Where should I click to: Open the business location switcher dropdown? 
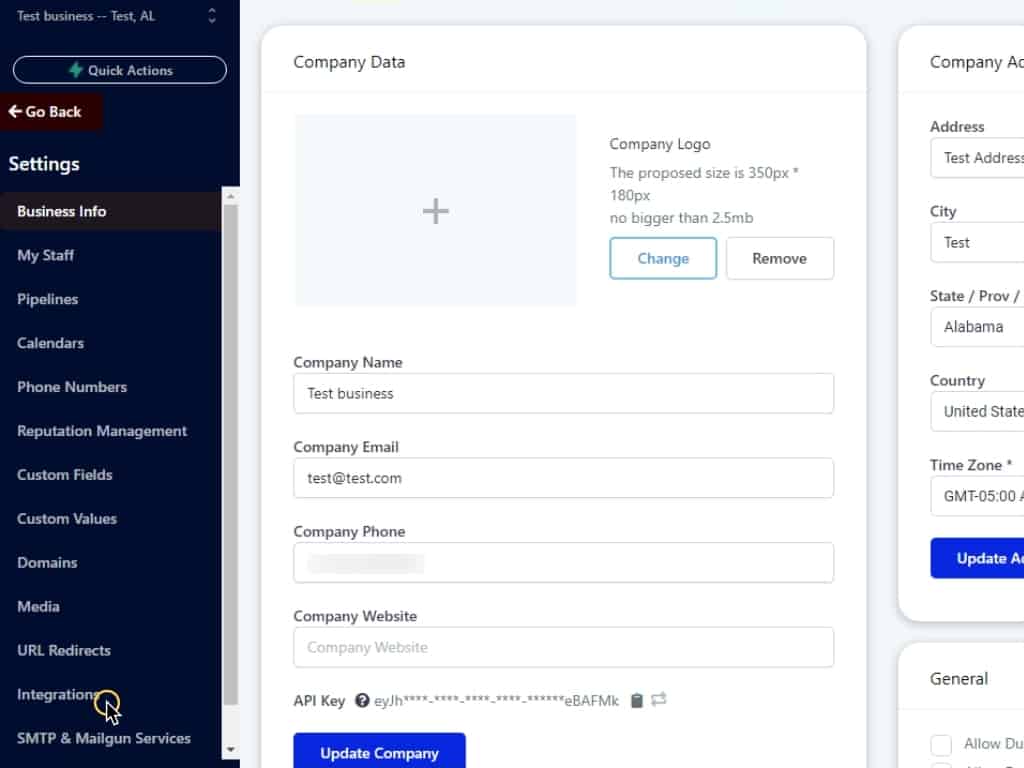tap(211, 16)
